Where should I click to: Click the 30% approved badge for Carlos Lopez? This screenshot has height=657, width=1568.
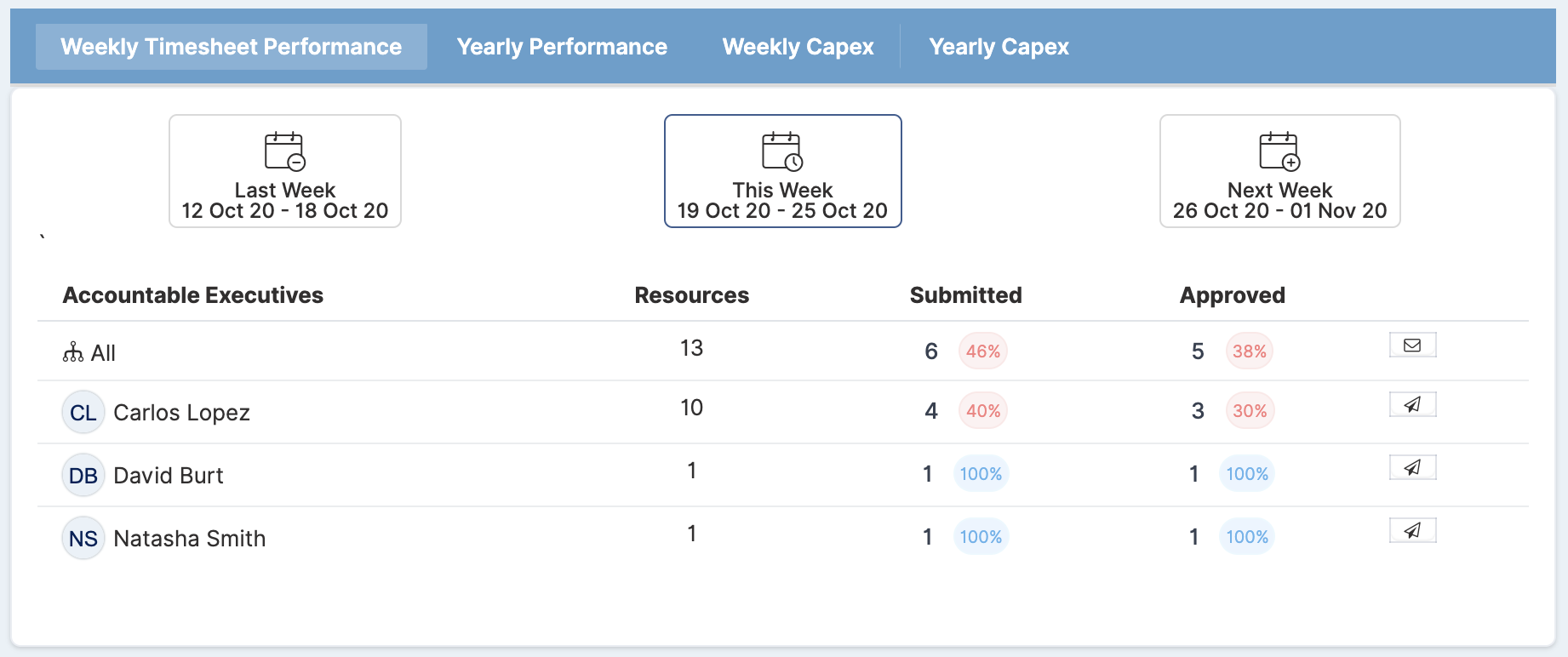1250,411
